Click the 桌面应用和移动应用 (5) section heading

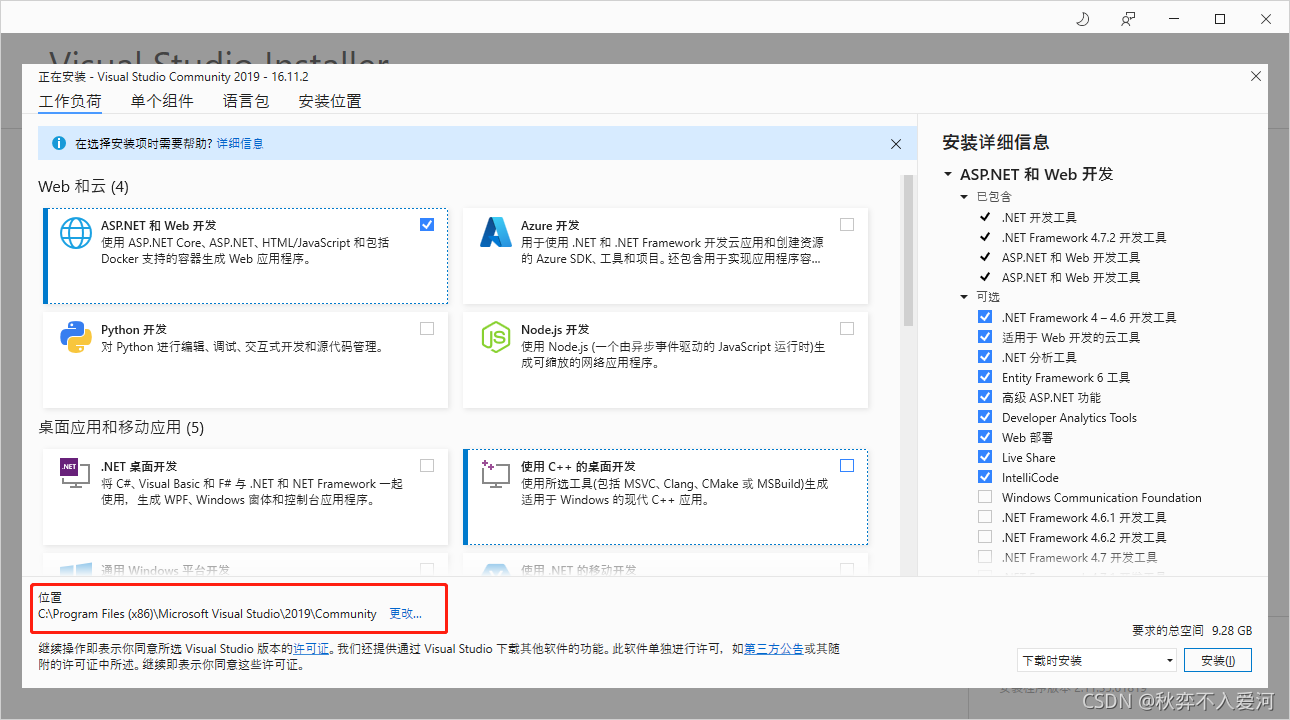pos(121,428)
